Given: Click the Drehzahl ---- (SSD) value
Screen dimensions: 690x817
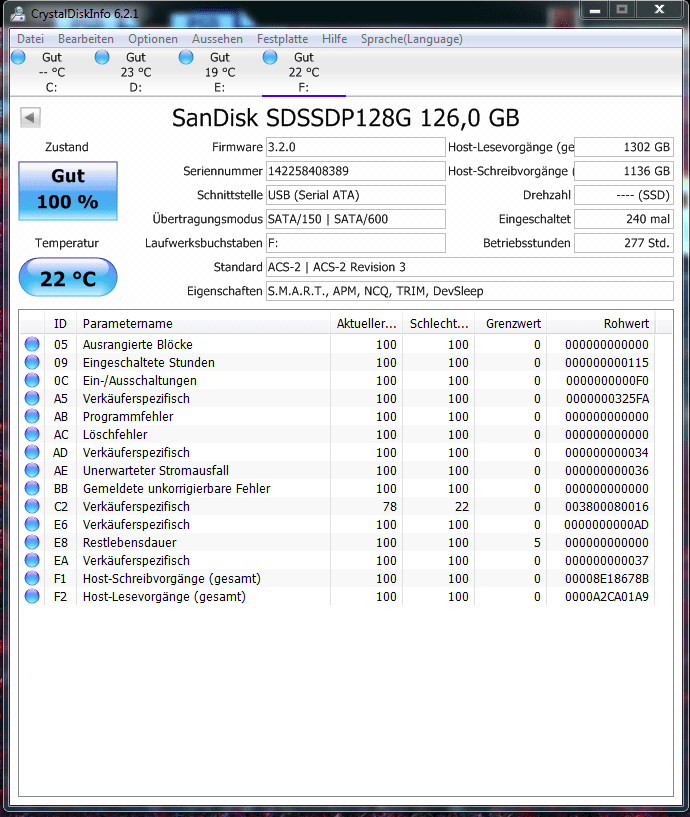Looking at the screenshot, I should point(624,195).
